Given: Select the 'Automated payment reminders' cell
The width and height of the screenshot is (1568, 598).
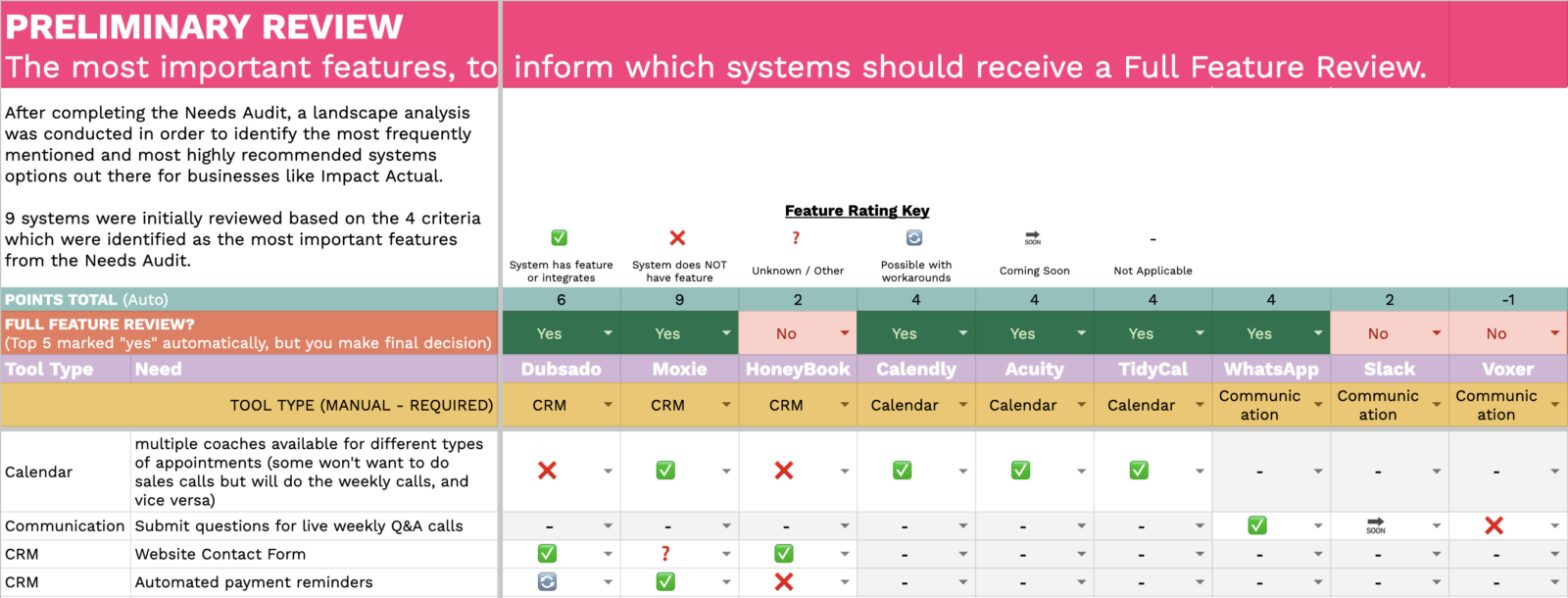Looking at the screenshot, I should coord(315,582).
